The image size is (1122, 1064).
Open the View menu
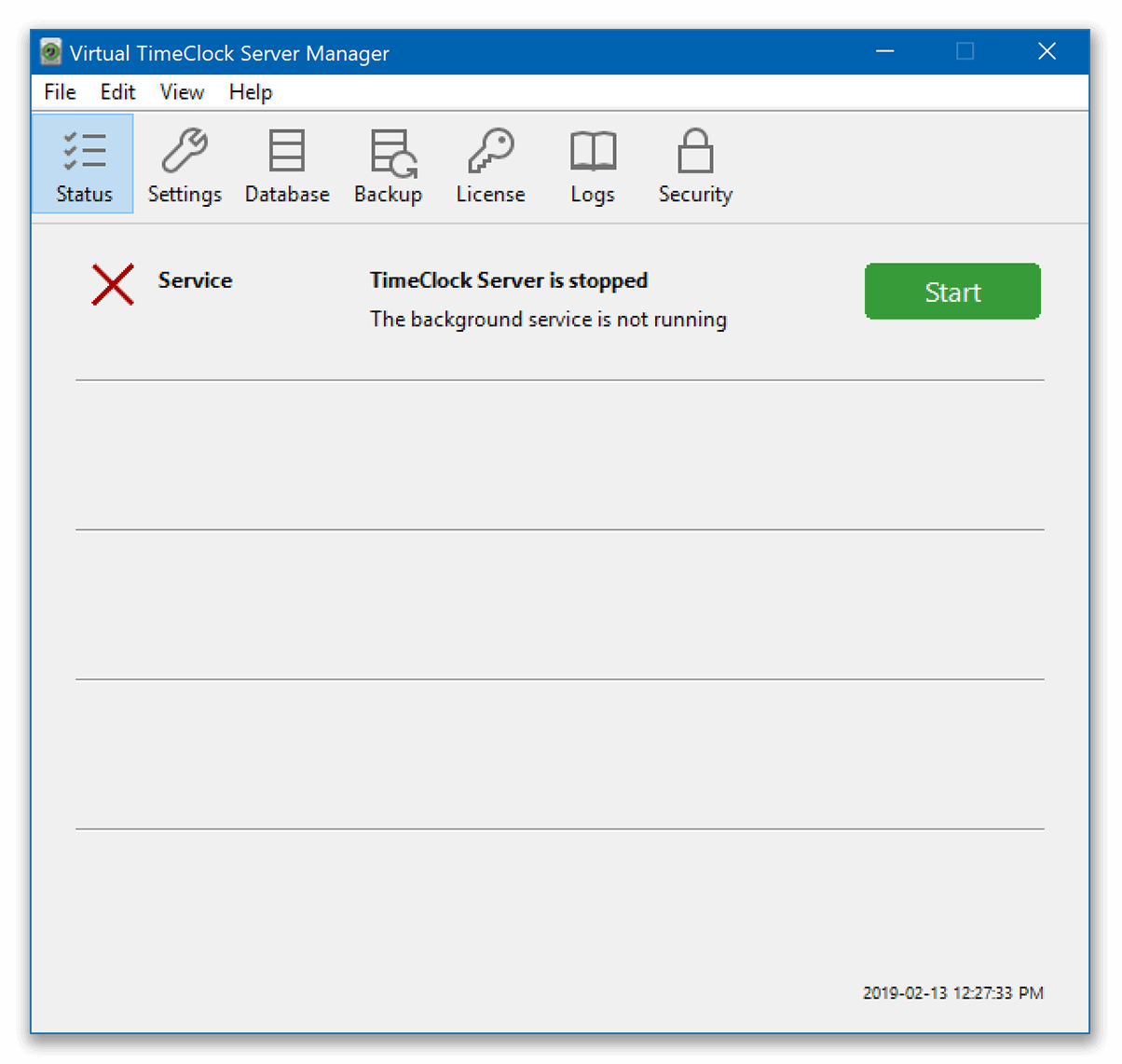pos(181,91)
